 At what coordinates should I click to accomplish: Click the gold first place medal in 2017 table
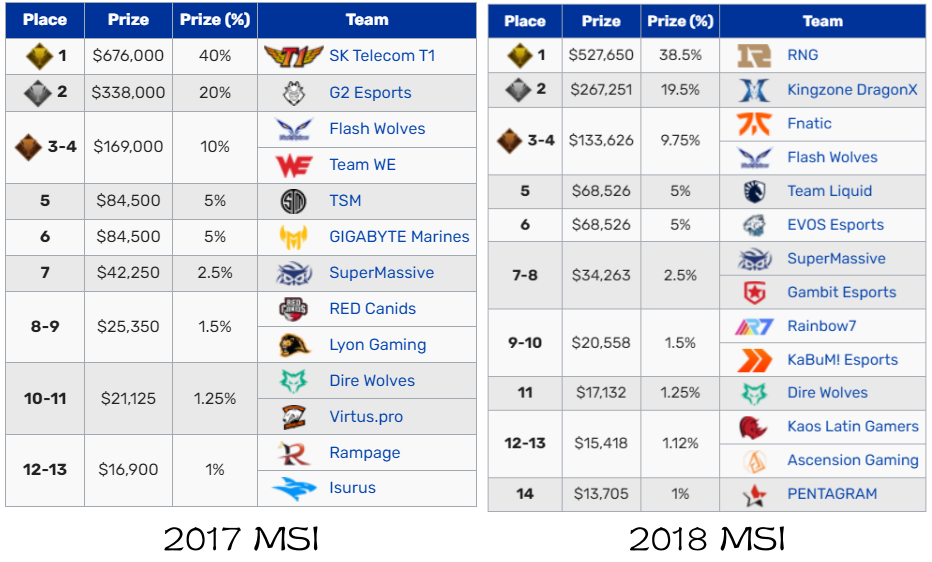40,56
